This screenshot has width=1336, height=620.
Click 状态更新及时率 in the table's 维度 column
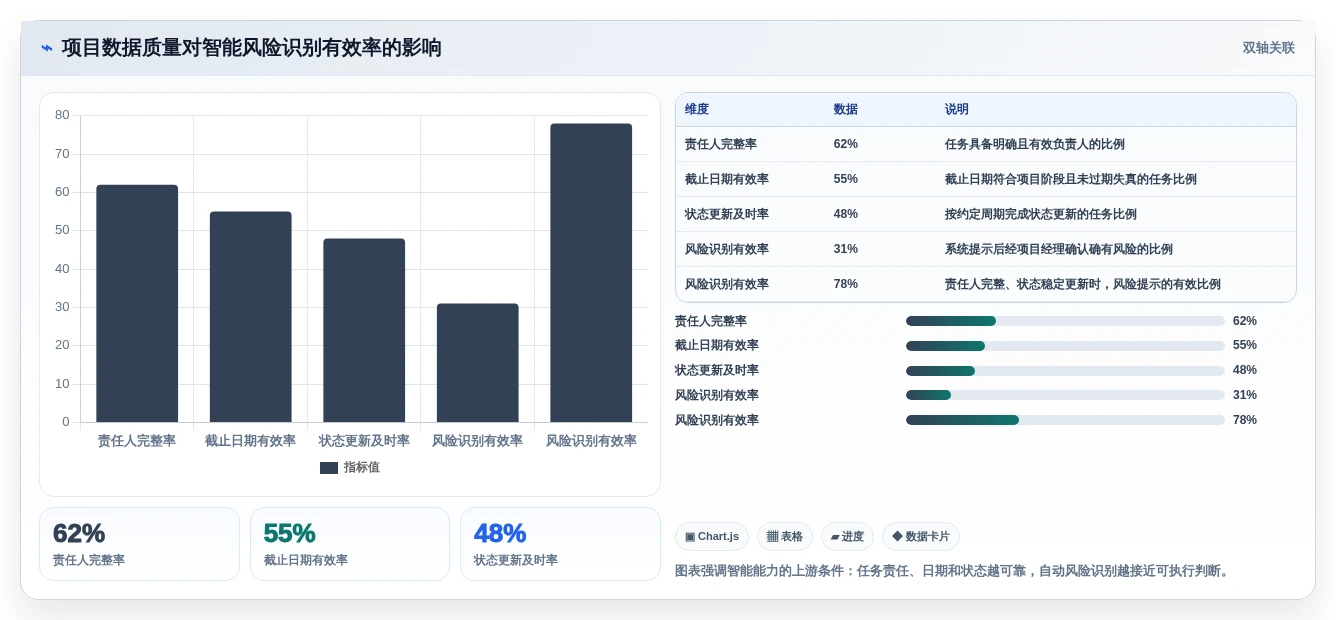pos(727,214)
